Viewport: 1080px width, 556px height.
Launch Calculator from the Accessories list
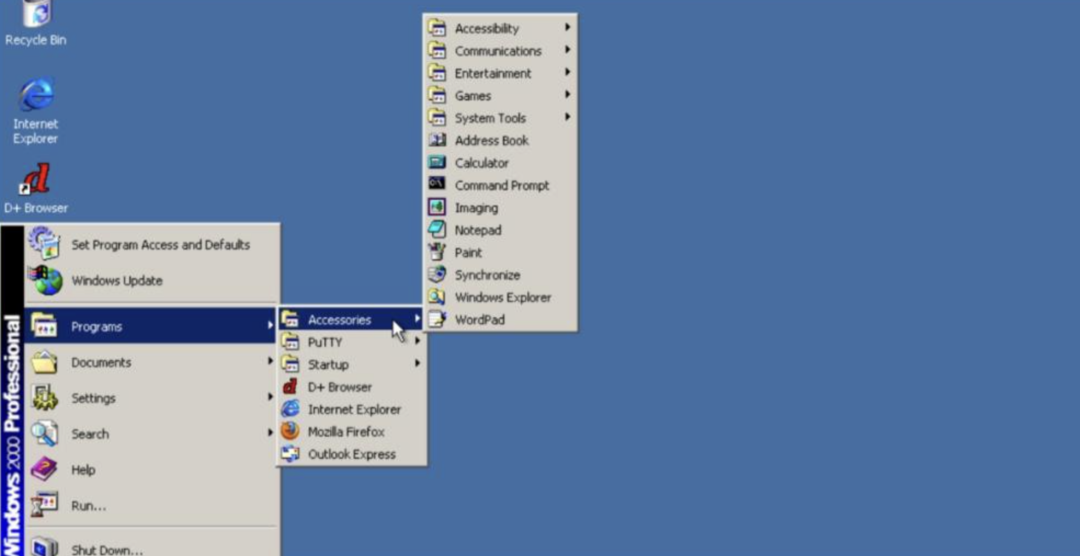pos(500,163)
